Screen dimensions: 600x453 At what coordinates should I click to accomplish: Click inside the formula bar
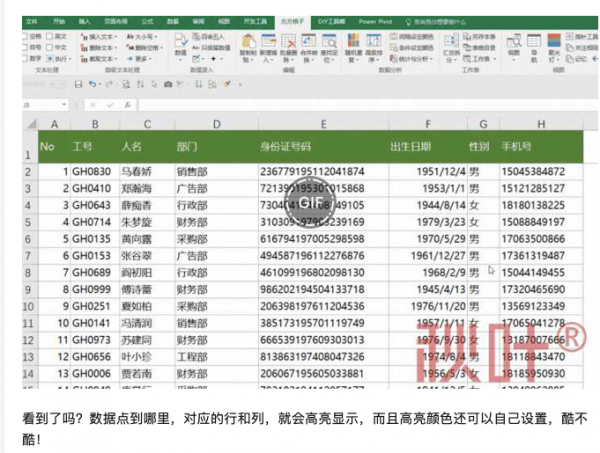pos(367,104)
